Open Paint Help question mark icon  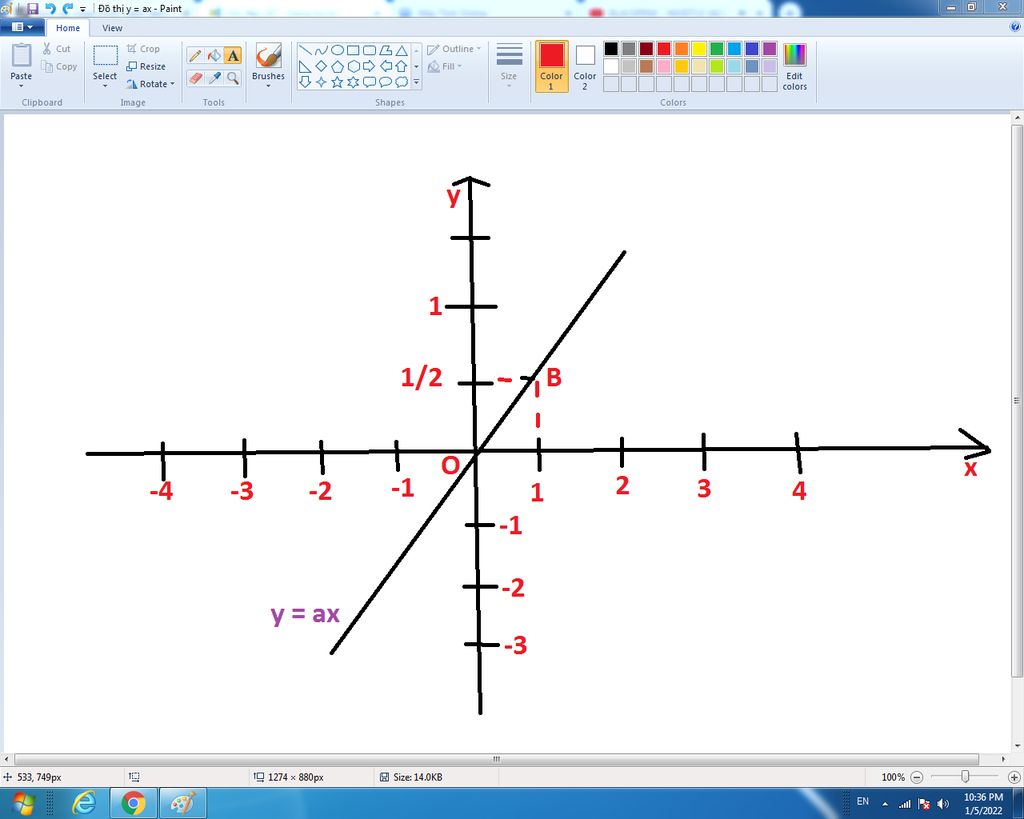pos(1015,27)
